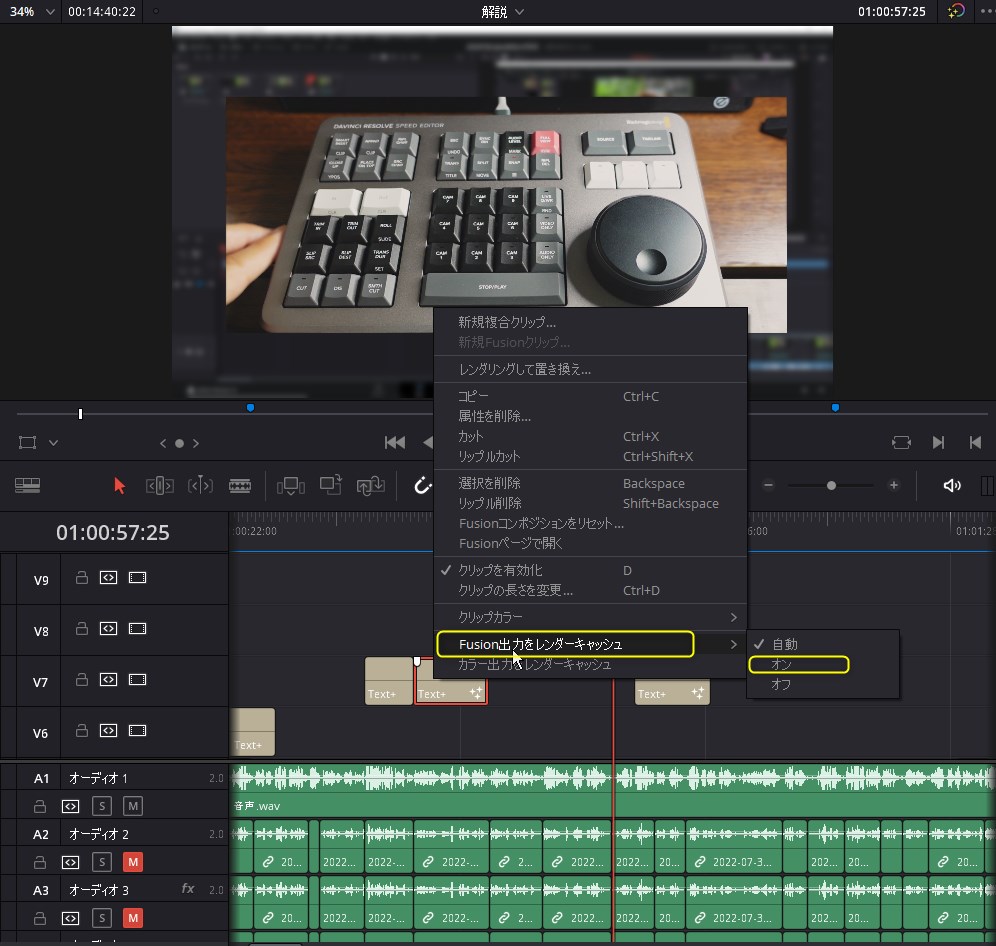Lock the V7 video track
996x946 pixels.
tap(82, 679)
